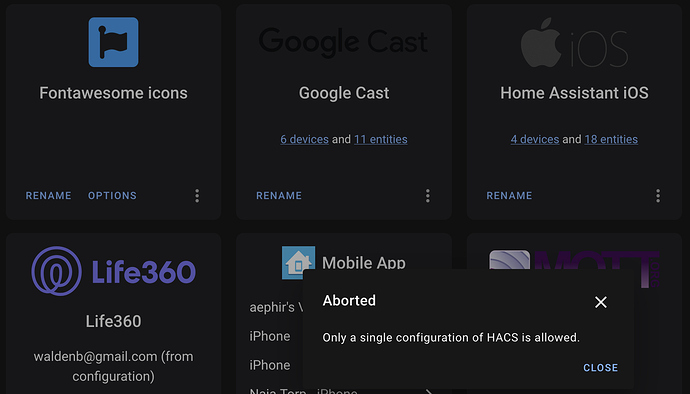
Task: Select second iPhone entry in Mobile App
Action: click(x=270, y=365)
